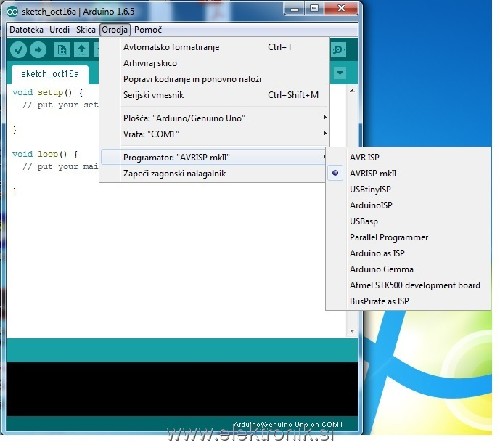Click the Open sketch up-arrow icon

(x=81, y=50)
